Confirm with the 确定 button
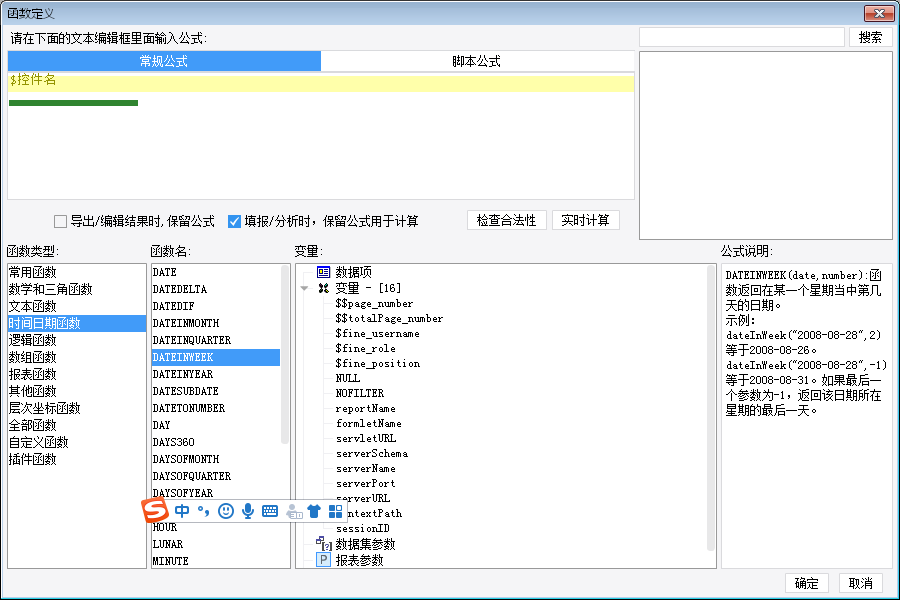The width and height of the screenshot is (900, 600). 806,583
